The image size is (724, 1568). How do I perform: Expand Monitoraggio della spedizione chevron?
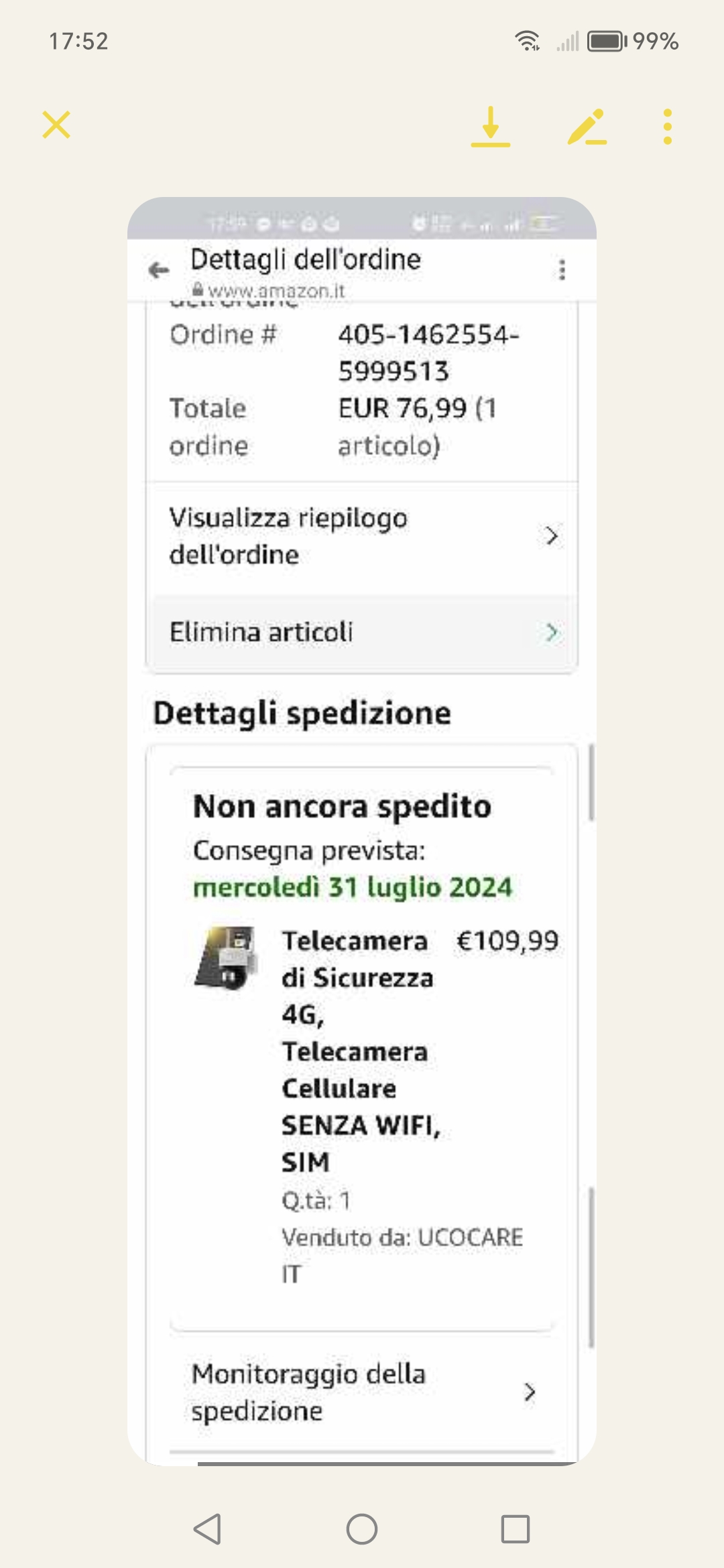530,1392
